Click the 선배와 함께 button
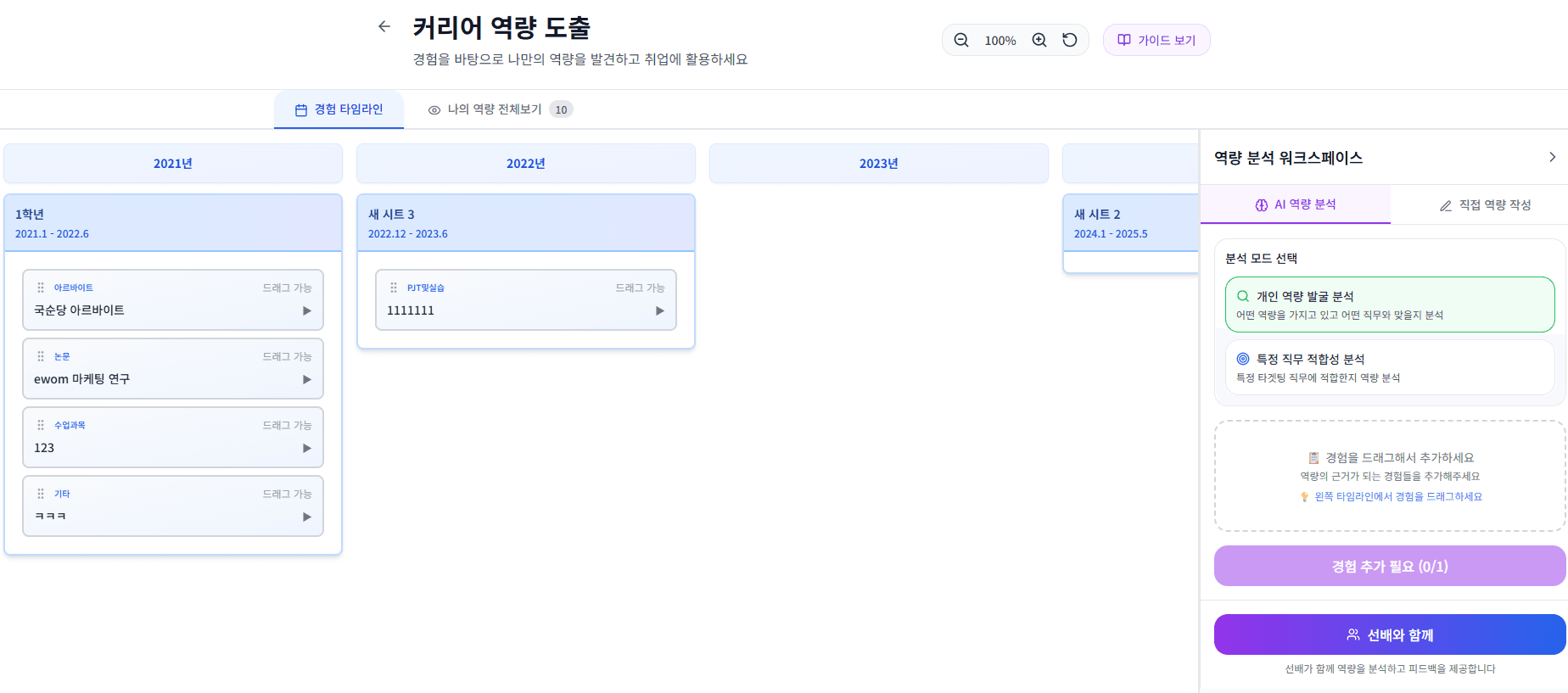The height and width of the screenshot is (693, 1568). (1390, 634)
